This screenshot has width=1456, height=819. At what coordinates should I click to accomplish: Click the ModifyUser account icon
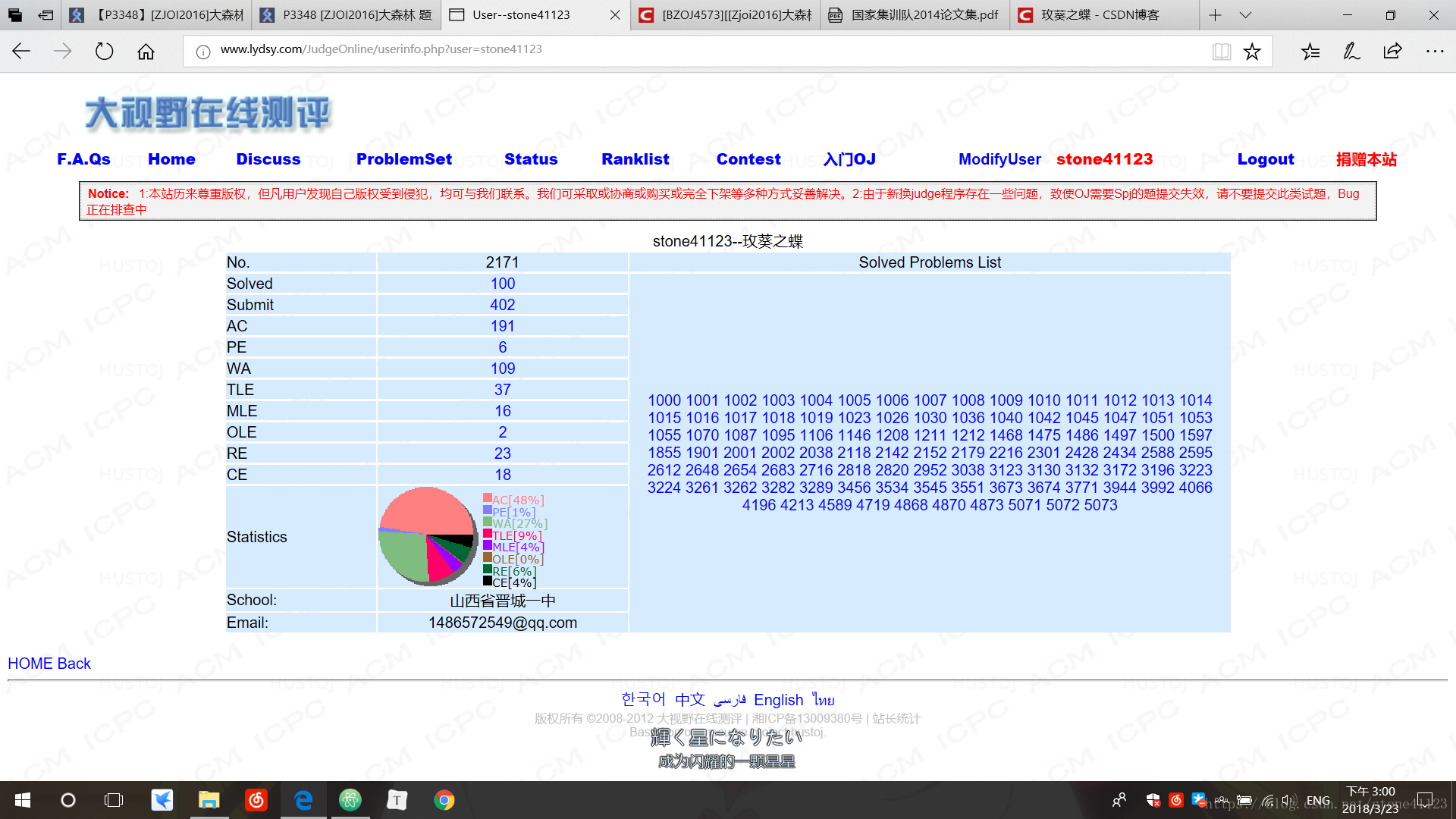click(x=999, y=159)
